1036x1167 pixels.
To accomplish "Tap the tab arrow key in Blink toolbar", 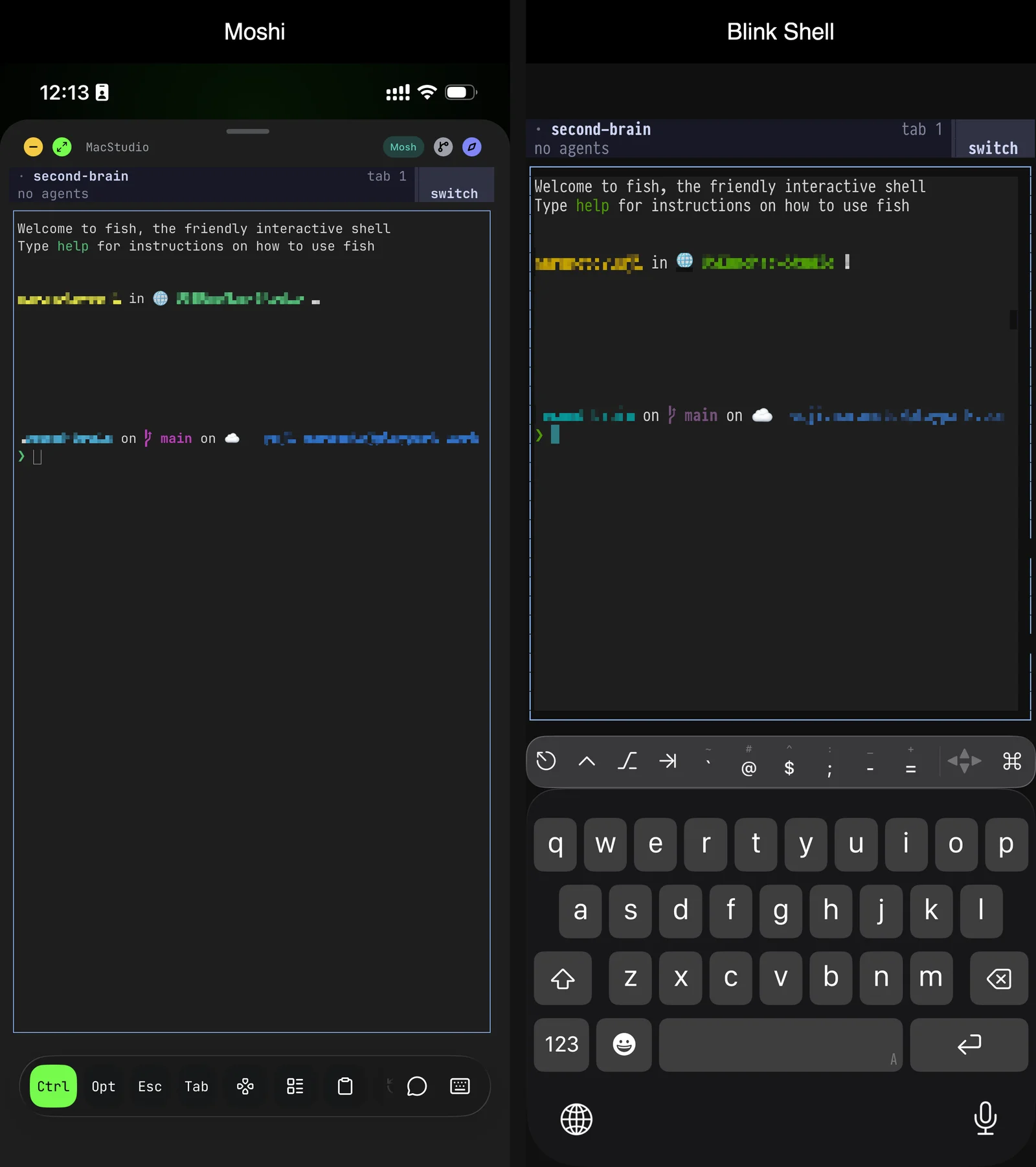I will click(668, 761).
